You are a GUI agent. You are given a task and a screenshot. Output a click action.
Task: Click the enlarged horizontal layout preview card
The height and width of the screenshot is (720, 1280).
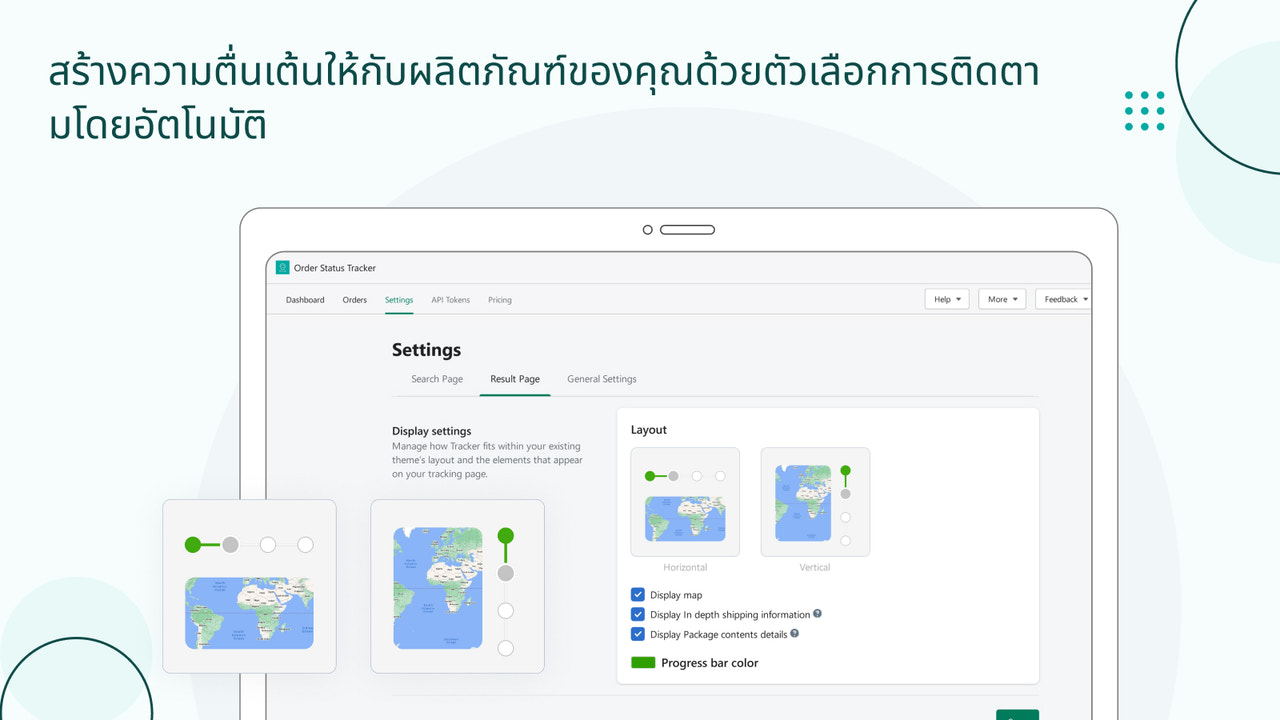(249, 586)
